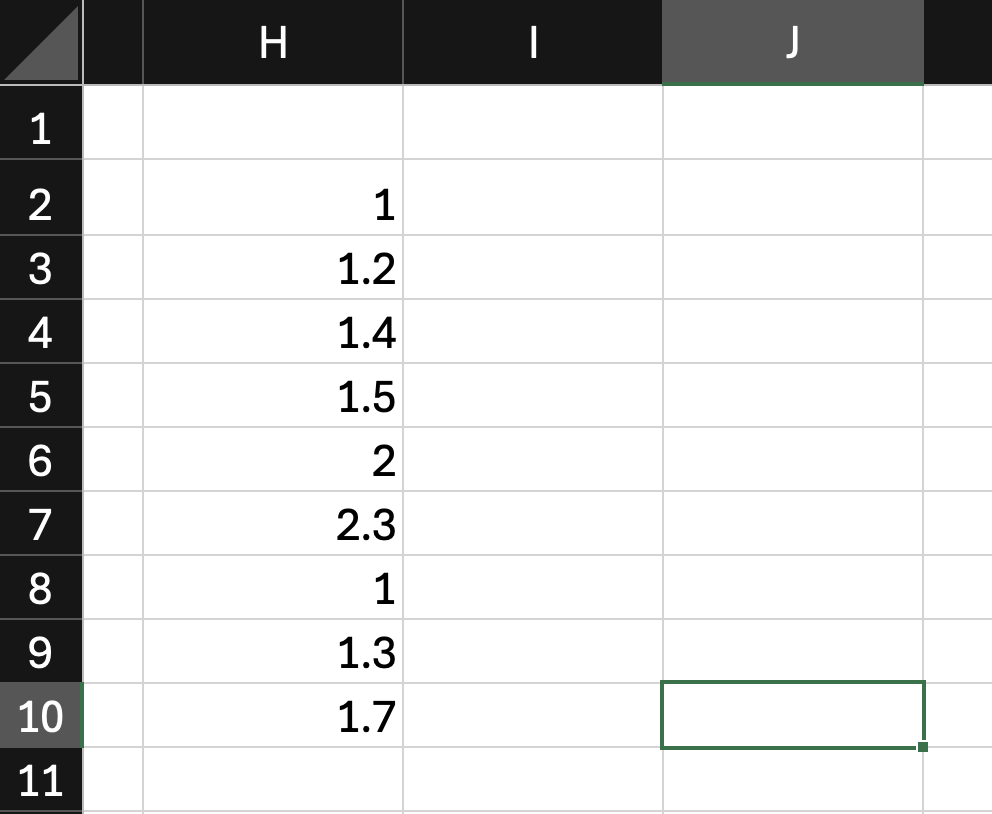Click empty cell J3
The width and height of the screenshot is (992, 814).
point(793,267)
